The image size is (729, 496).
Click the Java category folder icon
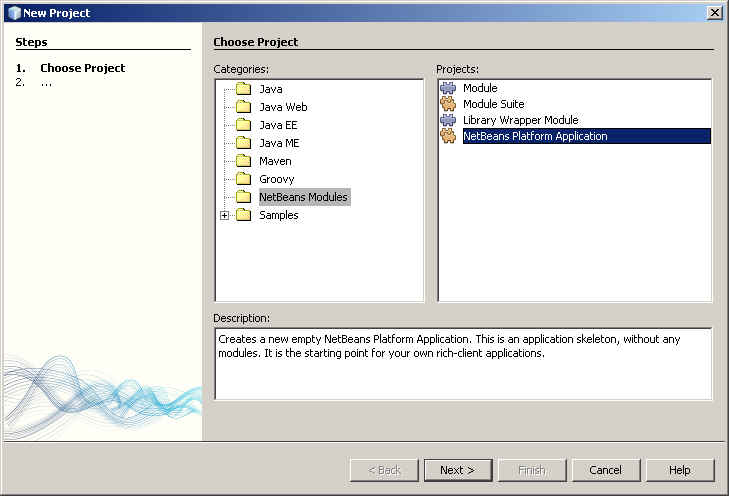(x=244, y=89)
